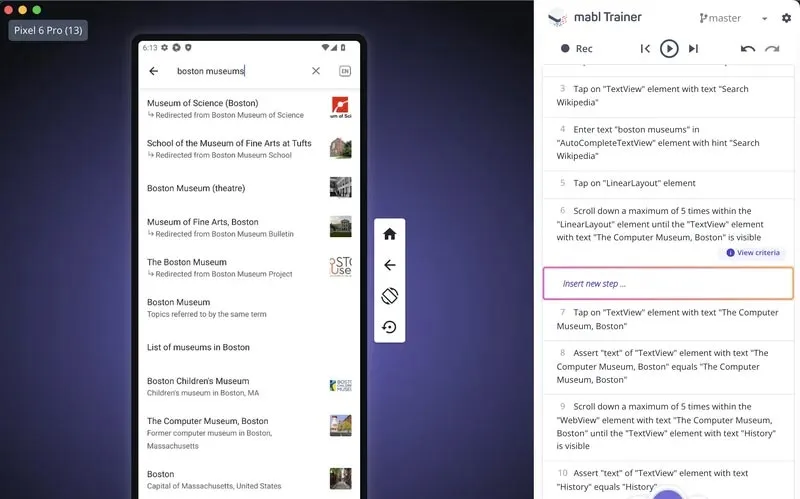Open the master branch dropdown
The width and height of the screenshot is (800, 499).
(734, 18)
